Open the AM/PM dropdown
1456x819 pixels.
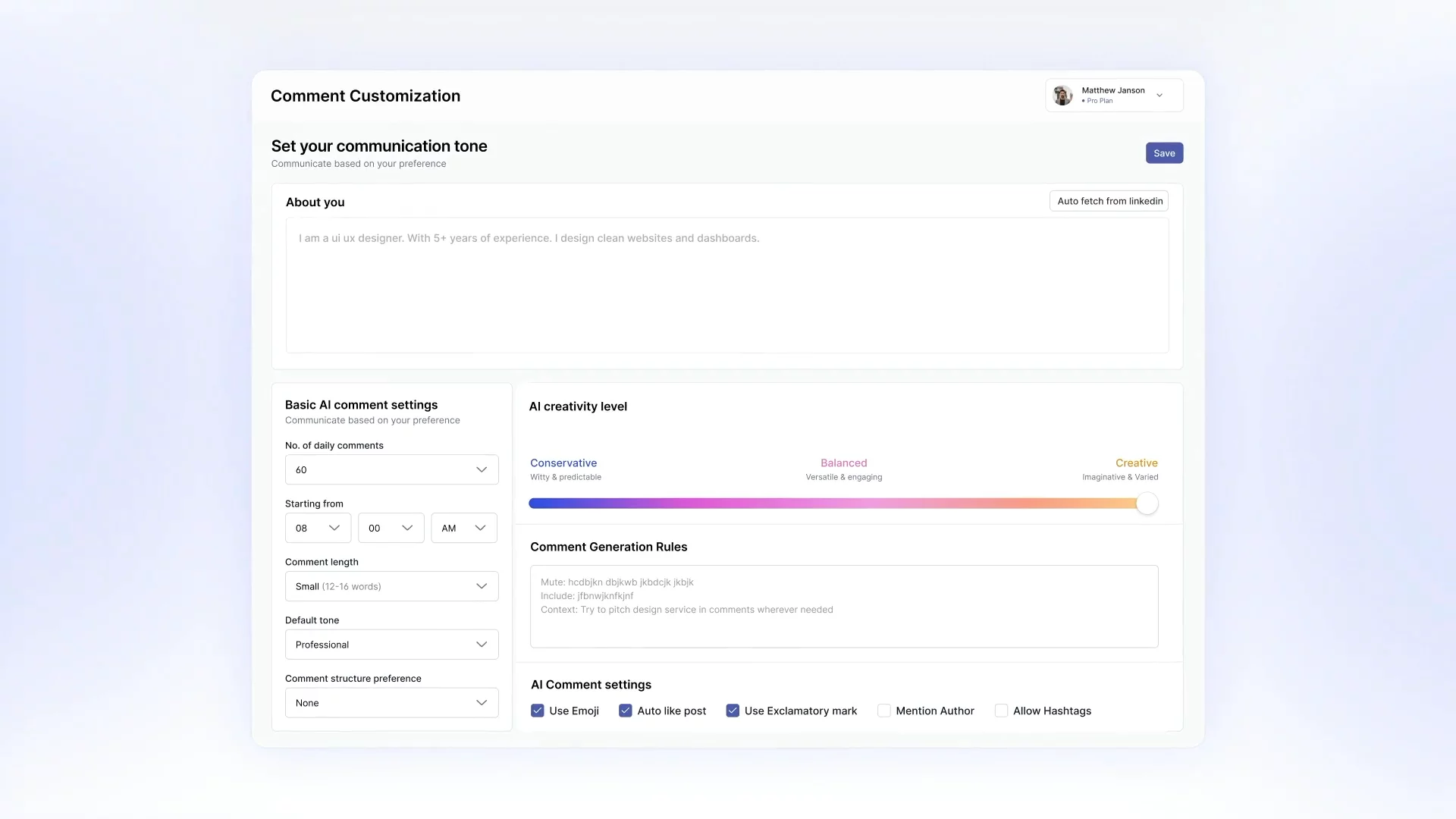(x=464, y=528)
